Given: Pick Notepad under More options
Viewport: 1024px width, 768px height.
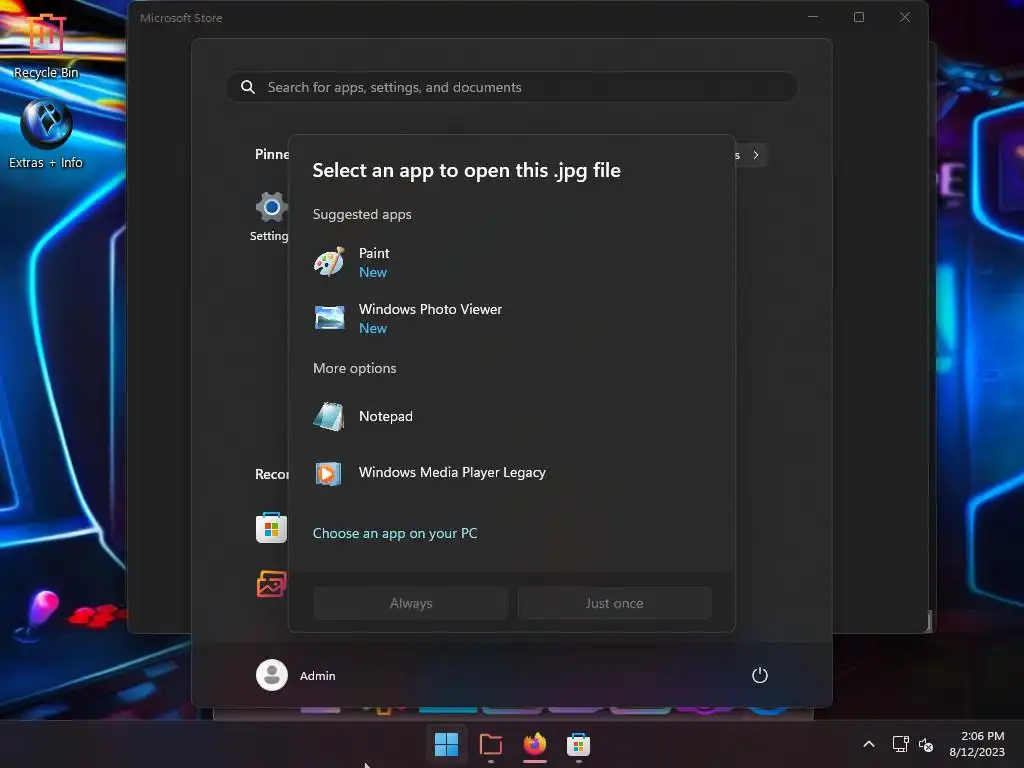Looking at the screenshot, I should tap(511, 417).
